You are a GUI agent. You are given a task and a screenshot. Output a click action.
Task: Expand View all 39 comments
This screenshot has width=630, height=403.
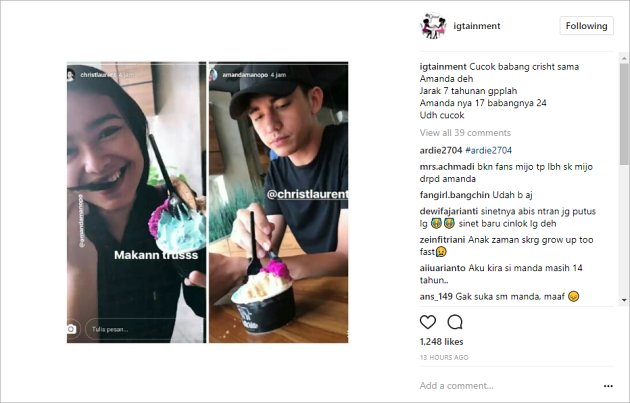point(465,133)
